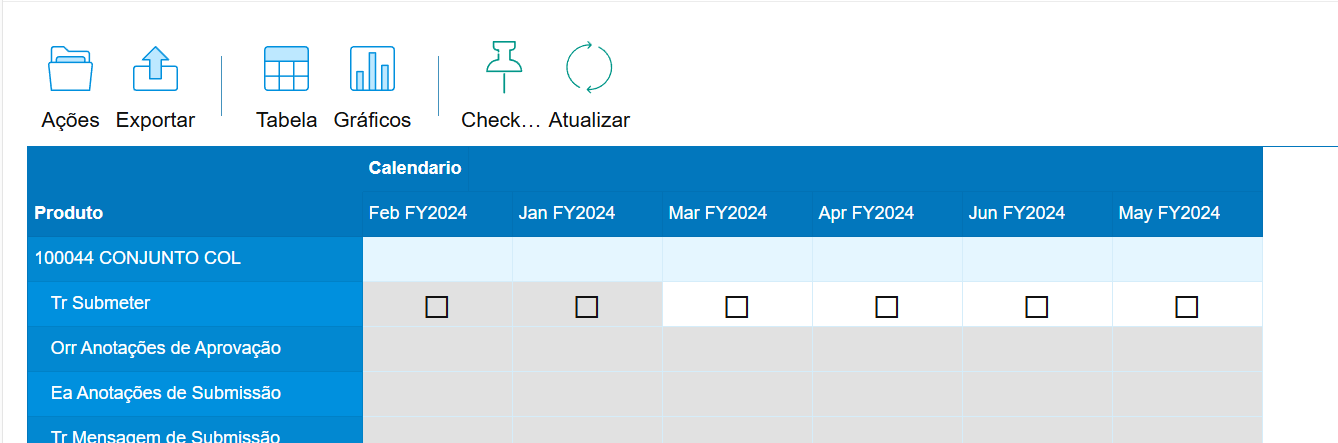1338x443 pixels.
Task: Tick Tr Submeter checkbox for Jan FY2024
Action: point(587,307)
